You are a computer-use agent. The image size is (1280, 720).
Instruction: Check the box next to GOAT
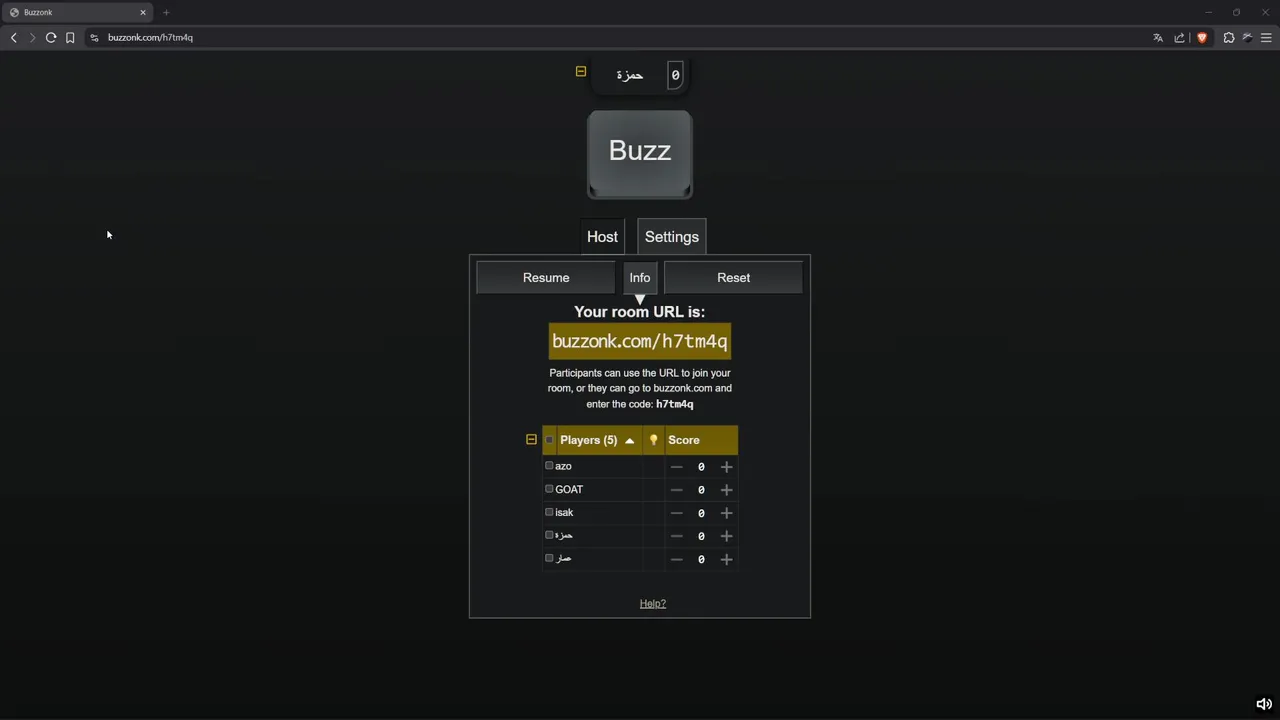549,489
